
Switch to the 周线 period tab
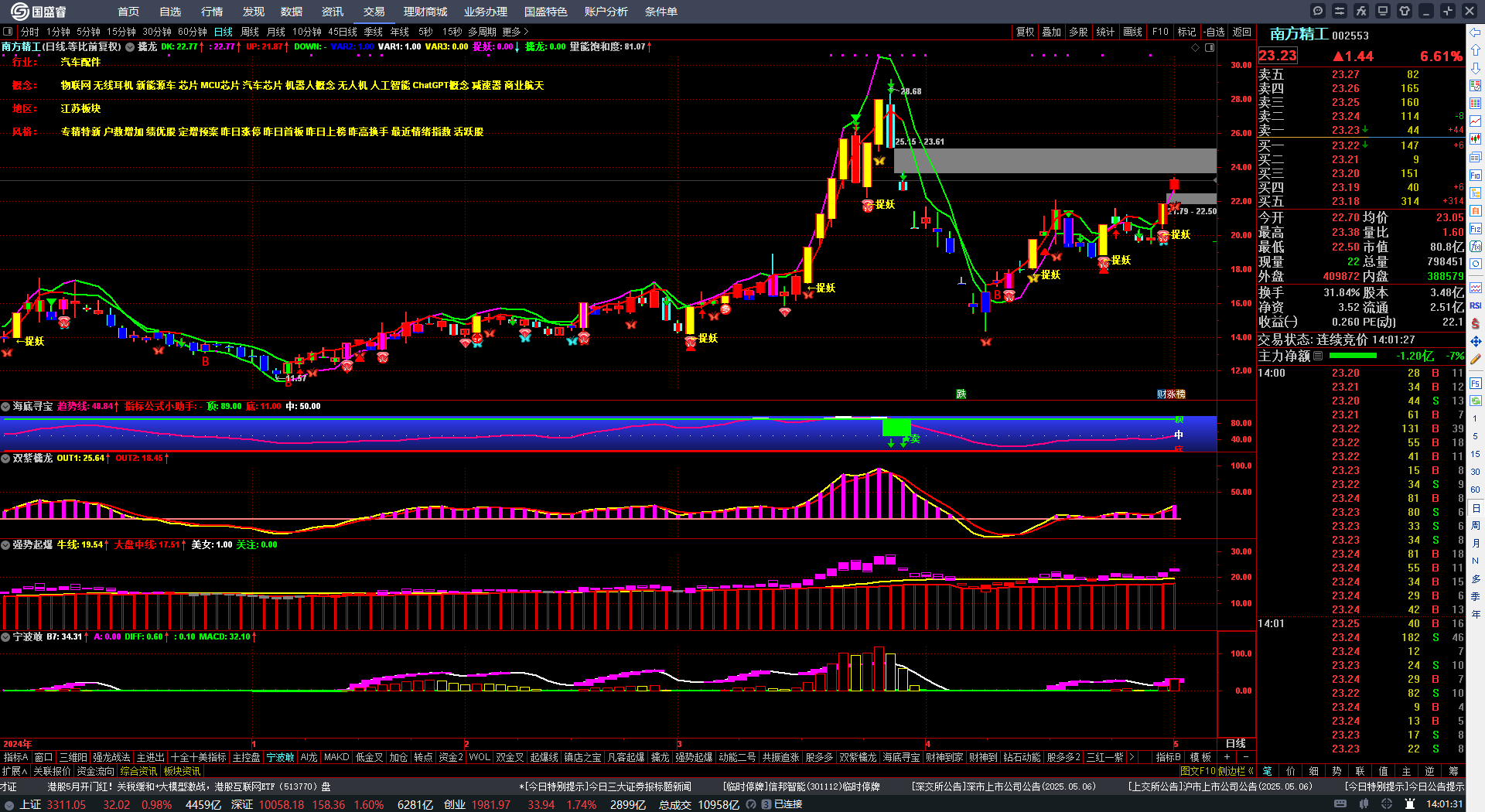point(250,32)
